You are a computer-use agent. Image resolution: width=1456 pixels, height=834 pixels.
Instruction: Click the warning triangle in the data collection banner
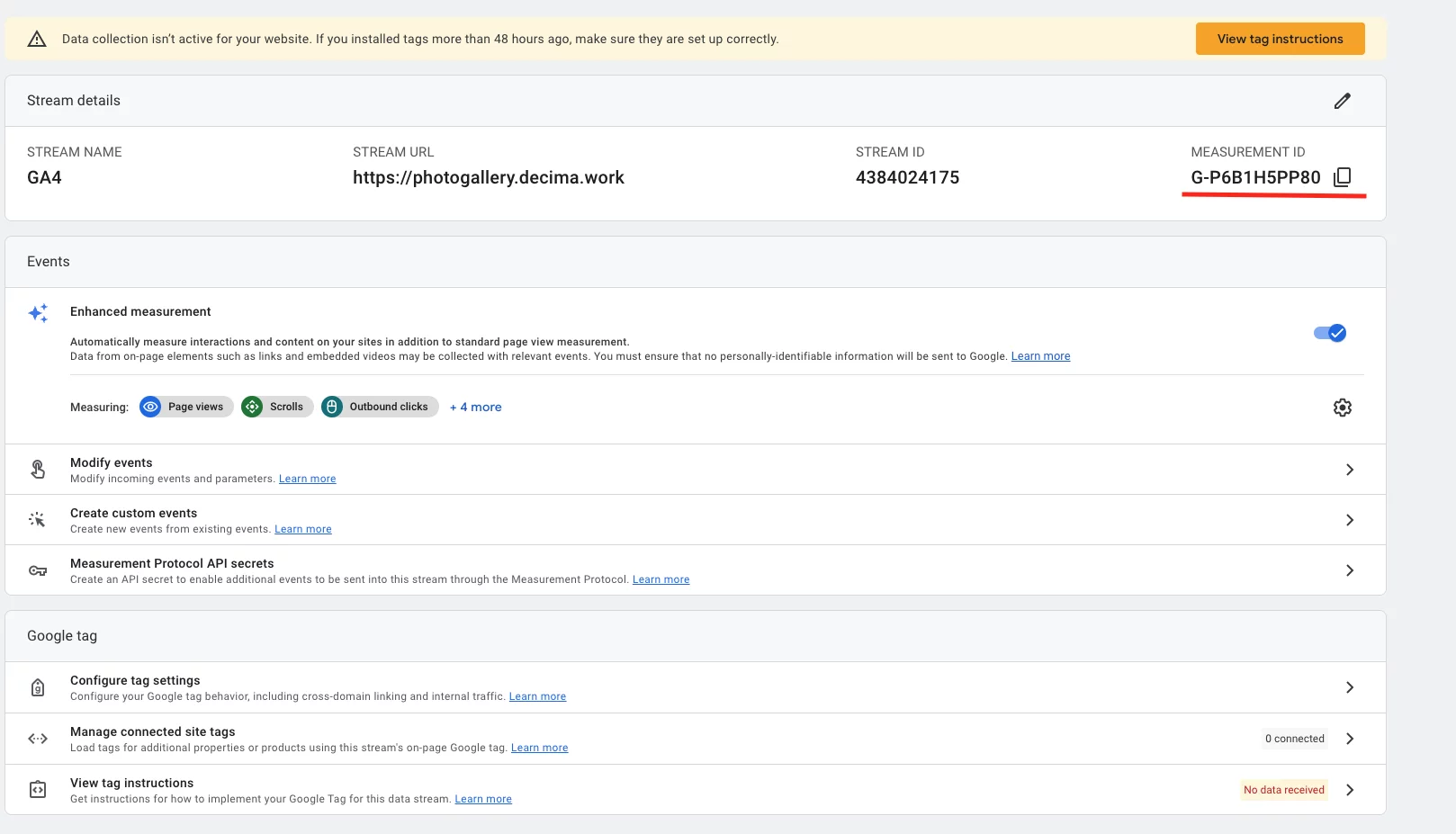click(x=36, y=38)
